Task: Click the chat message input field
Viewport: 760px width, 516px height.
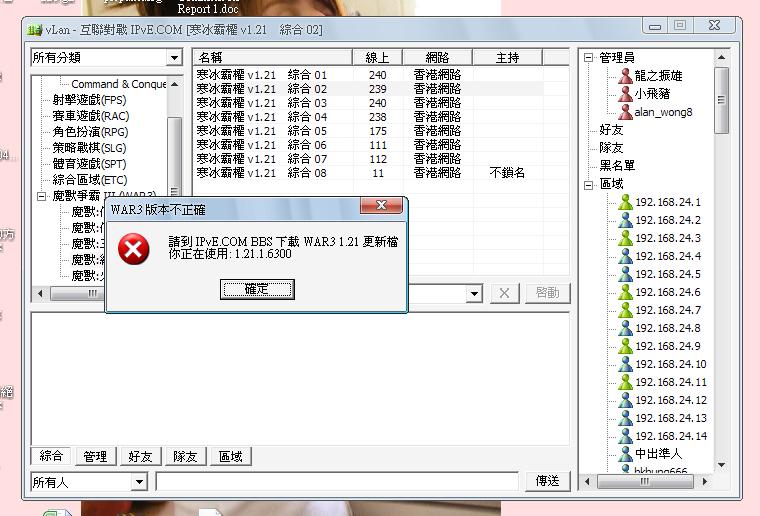Action: [x=337, y=482]
